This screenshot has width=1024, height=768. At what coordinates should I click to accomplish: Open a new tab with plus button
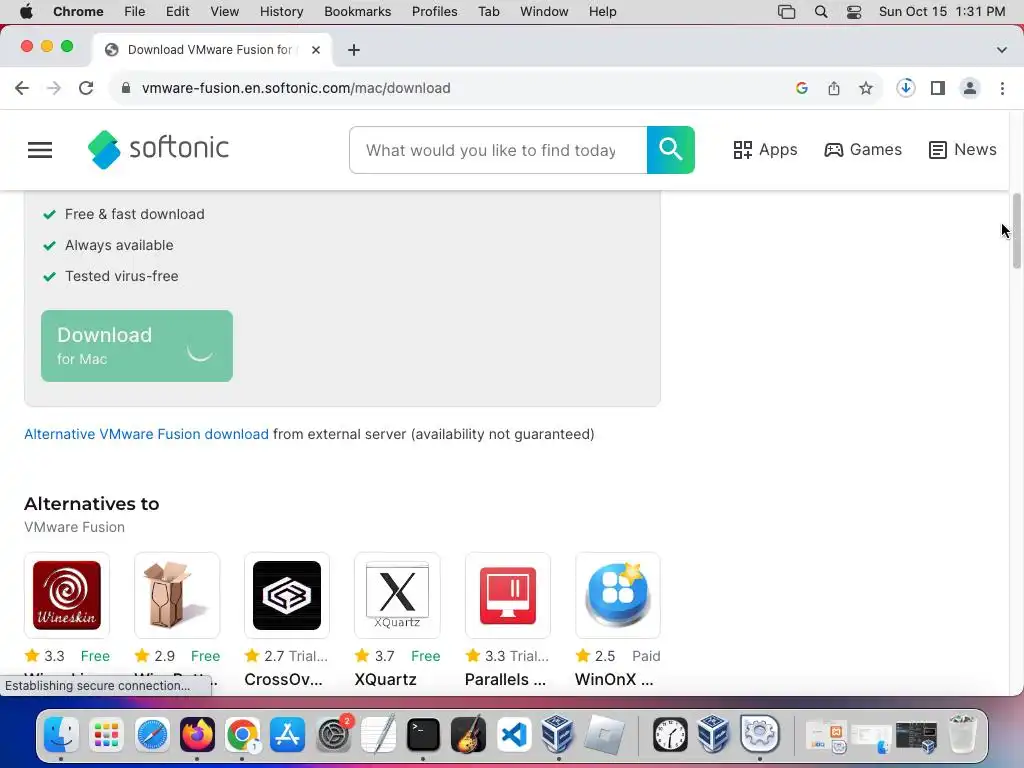(x=354, y=50)
